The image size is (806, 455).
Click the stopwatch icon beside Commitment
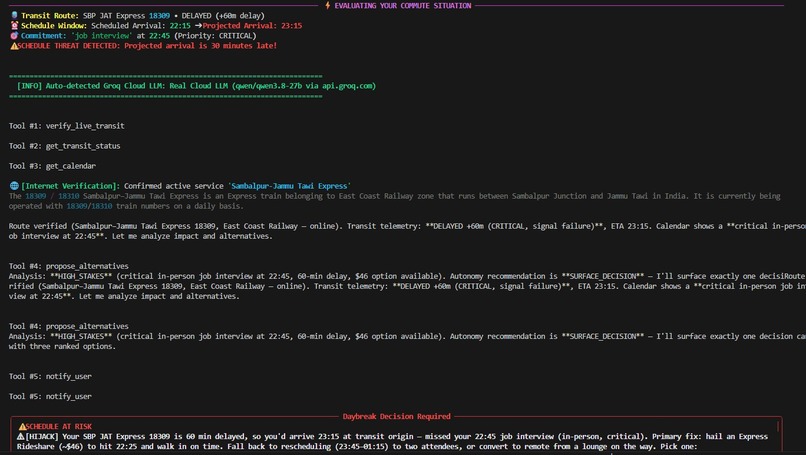(14, 35)
